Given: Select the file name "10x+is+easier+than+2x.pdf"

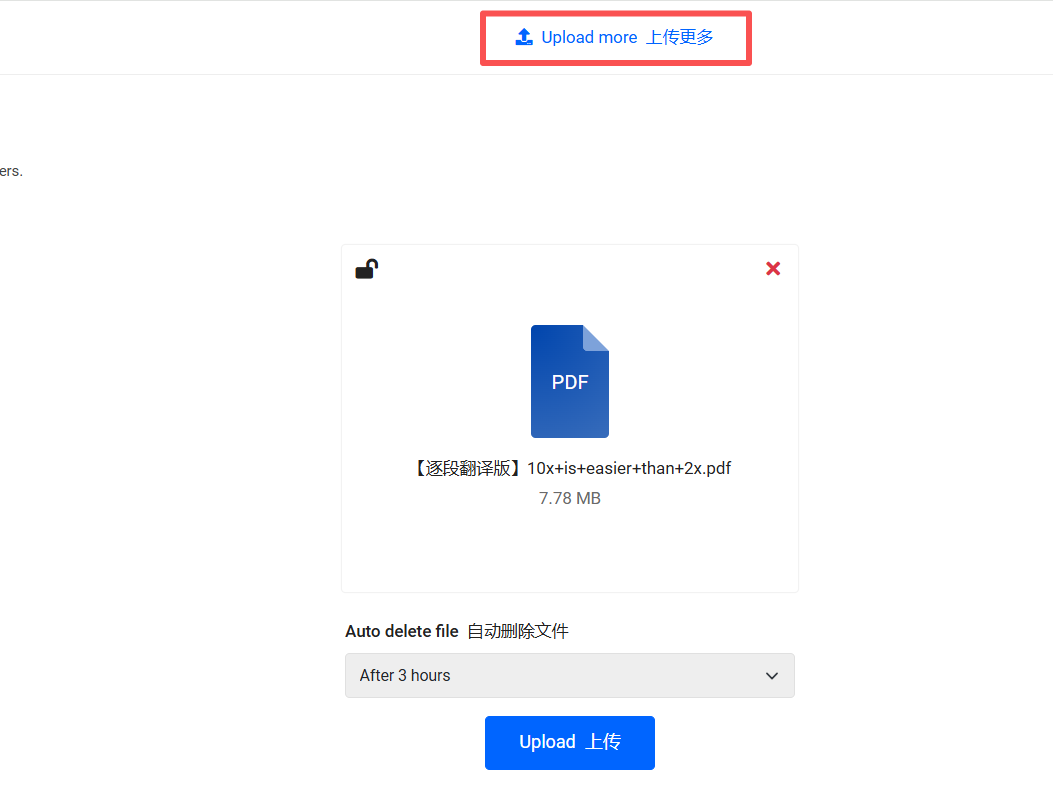Looking at the screenshot, I should [x=629, y=468].
